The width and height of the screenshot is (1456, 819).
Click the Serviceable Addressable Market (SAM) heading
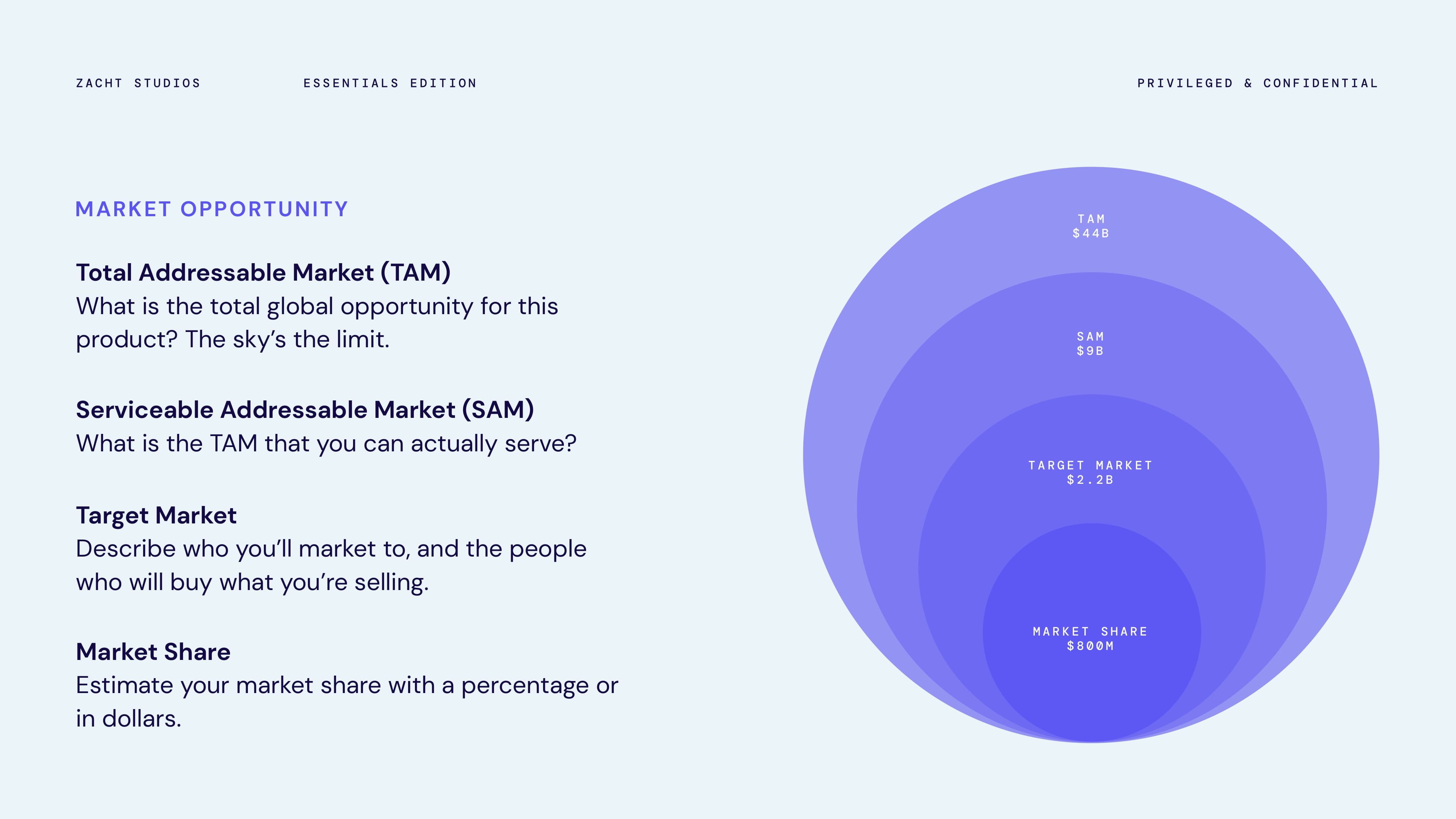coord(305,410)
